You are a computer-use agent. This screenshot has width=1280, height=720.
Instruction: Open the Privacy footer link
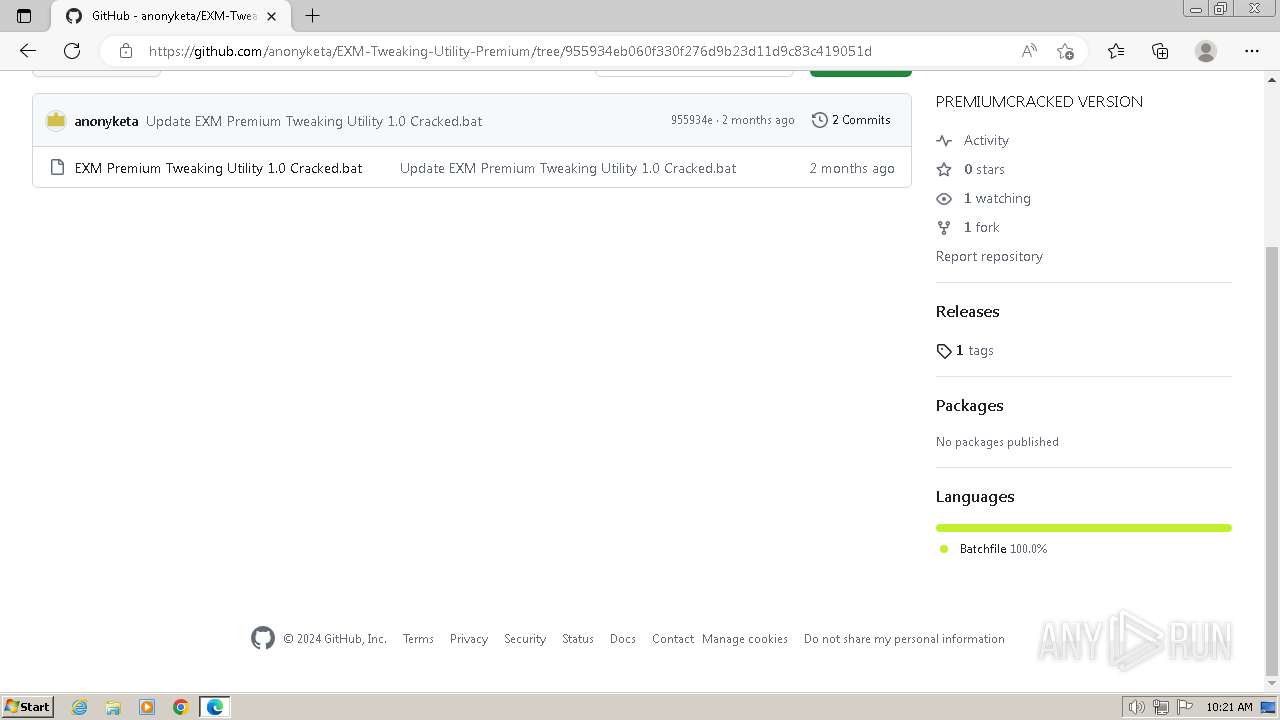(469, 639)
